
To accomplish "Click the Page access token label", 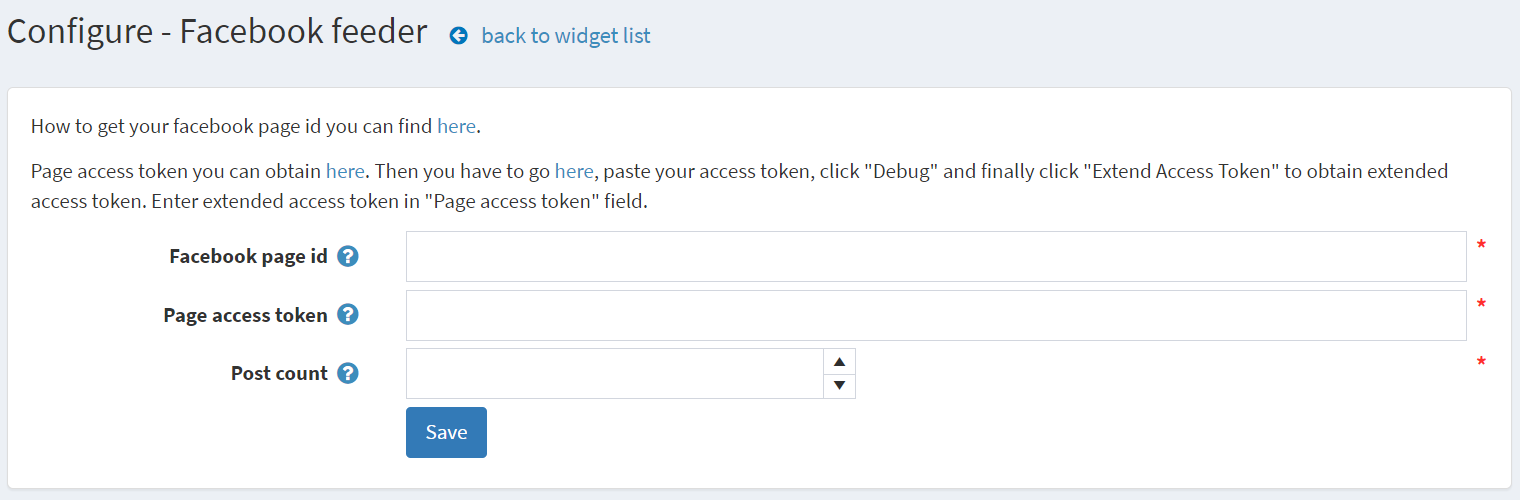I will [x=246, y=315].
